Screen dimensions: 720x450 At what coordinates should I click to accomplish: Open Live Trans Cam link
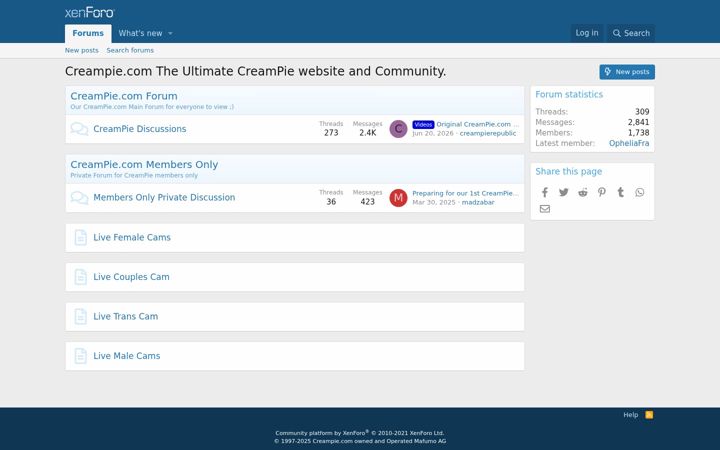pos(125,316)
